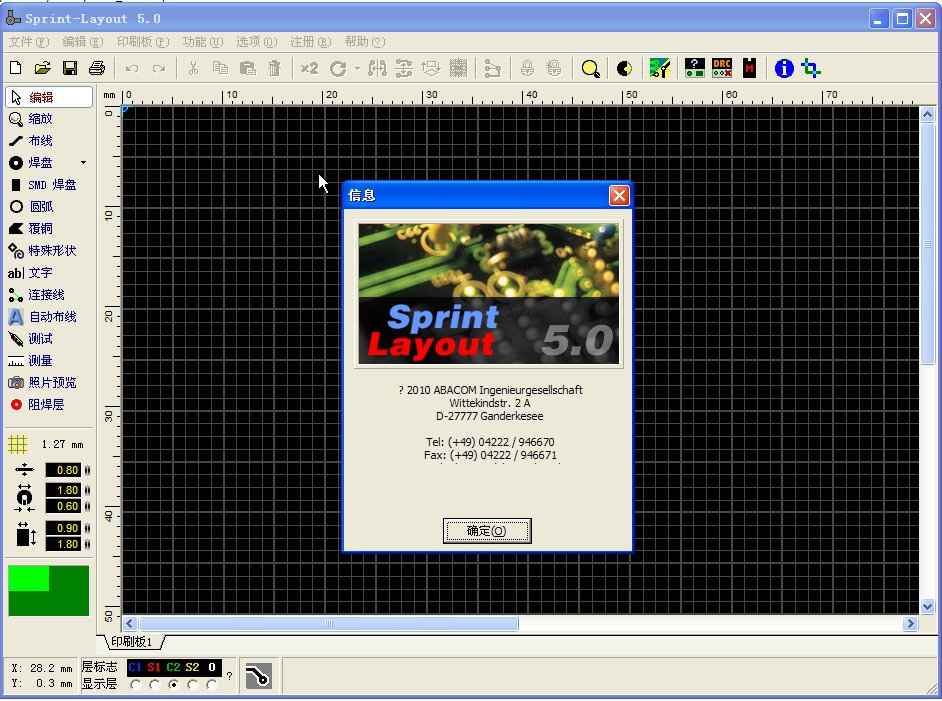942x701 pixels.
Task: Switch to the 印刷板1 board tab
Action: (132, 642)
